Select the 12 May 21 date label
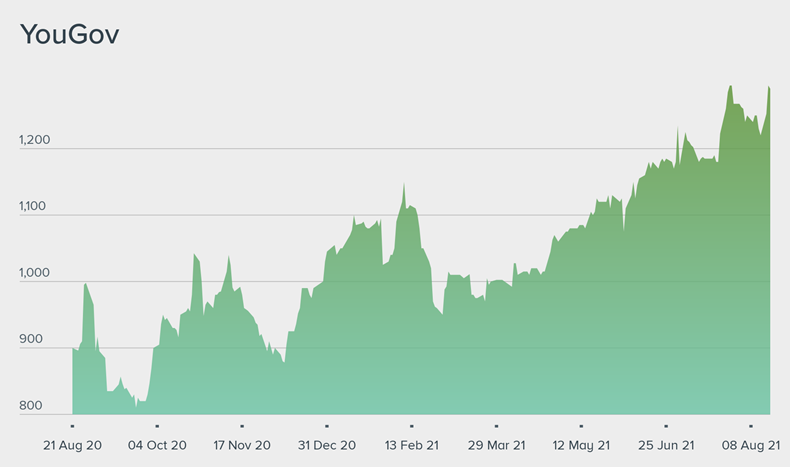 pos(581,445)
